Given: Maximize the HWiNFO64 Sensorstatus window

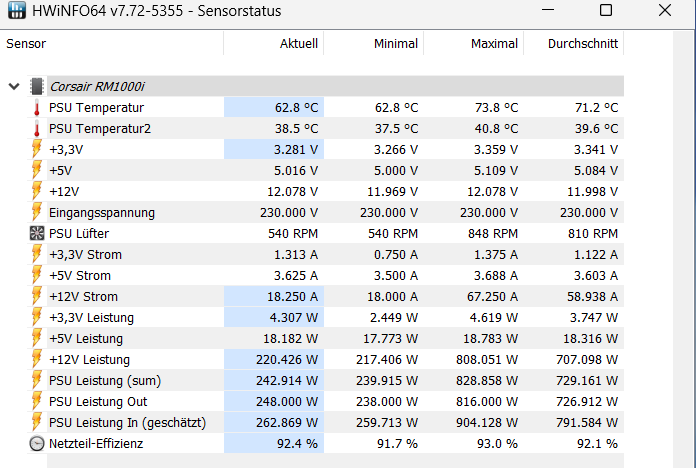Looking at the screenshot, I should (x=606, y=10).
